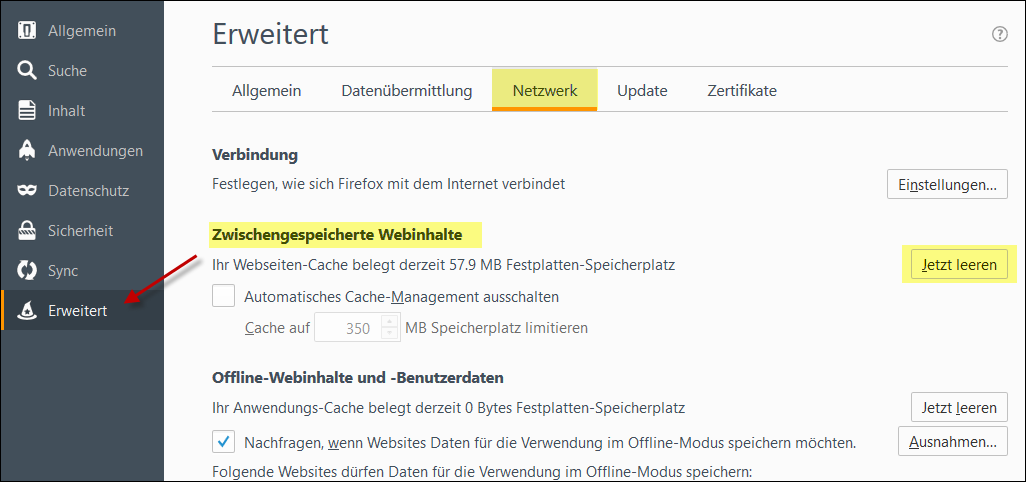The image size is (1026, 482).
Task: Click the Datenschutz mask icon
Action: pos(27,191)
